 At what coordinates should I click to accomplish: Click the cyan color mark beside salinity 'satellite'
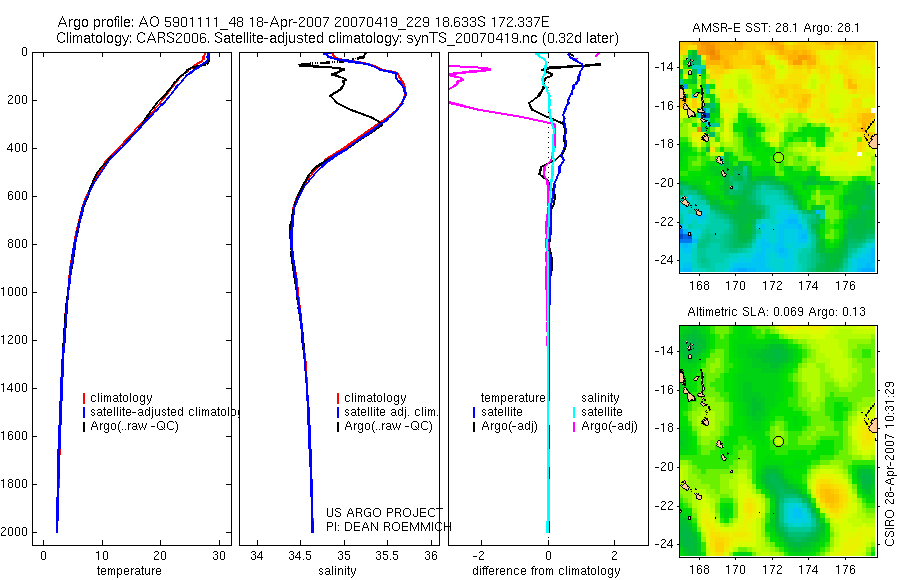574,412
